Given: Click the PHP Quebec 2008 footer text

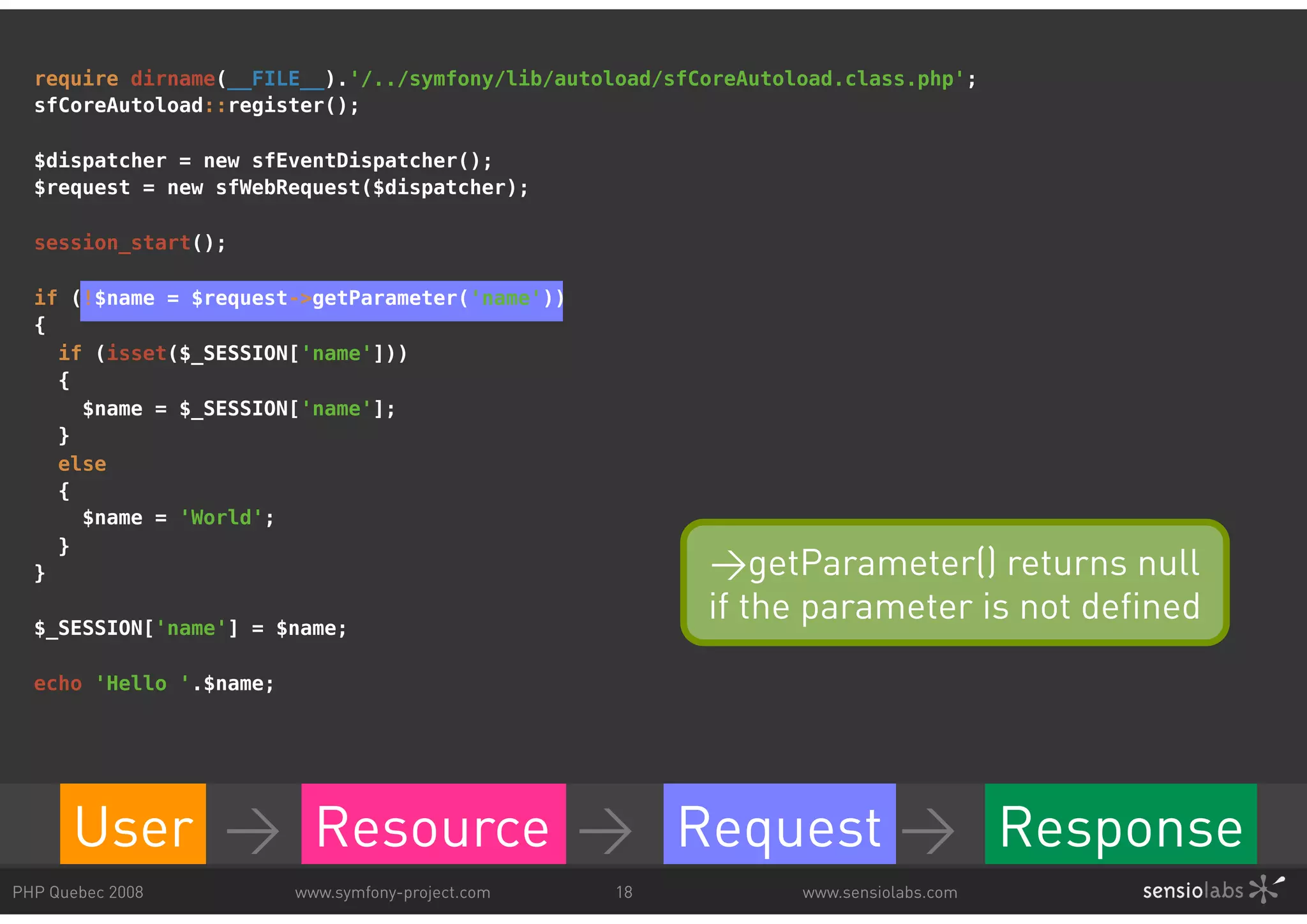Looking at the screenshot, I should pyautogui.click(x=78, y=892).
